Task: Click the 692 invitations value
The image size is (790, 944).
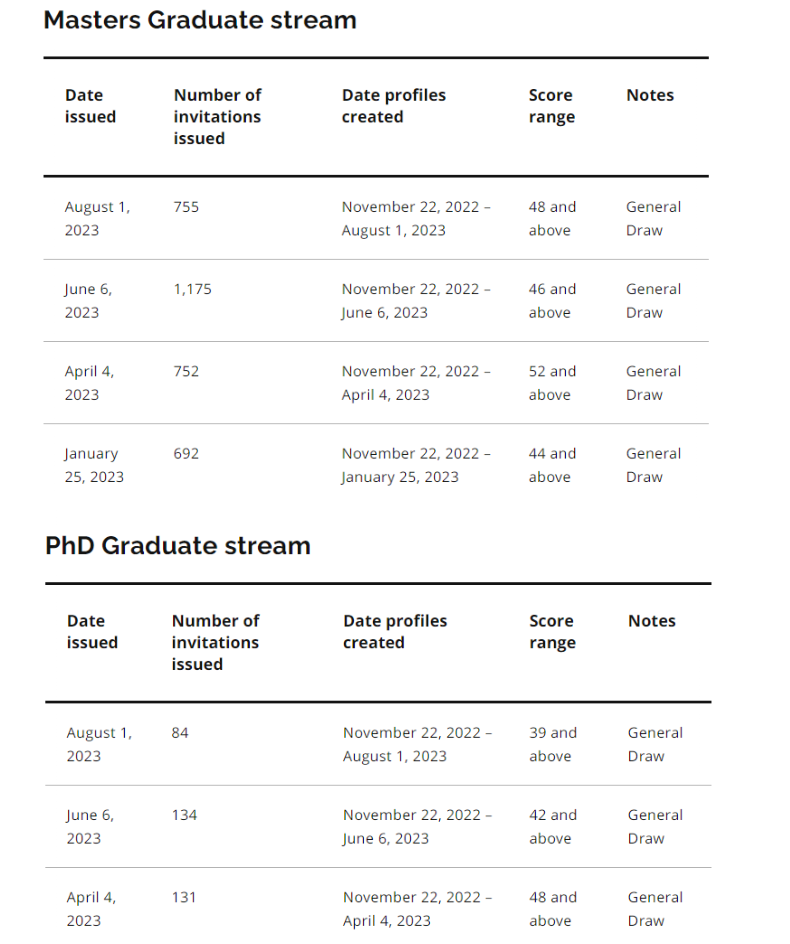Action: [186, 453]
